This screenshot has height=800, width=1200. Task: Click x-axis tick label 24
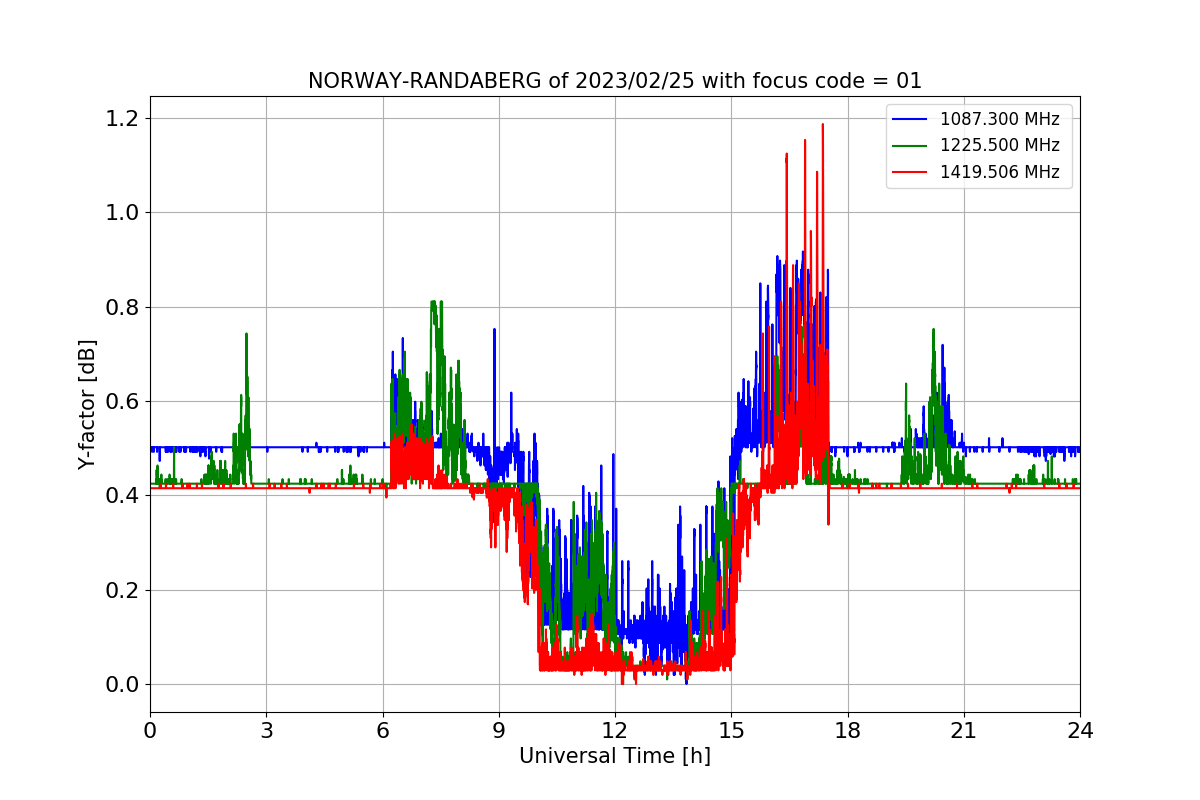(1080, 731)
